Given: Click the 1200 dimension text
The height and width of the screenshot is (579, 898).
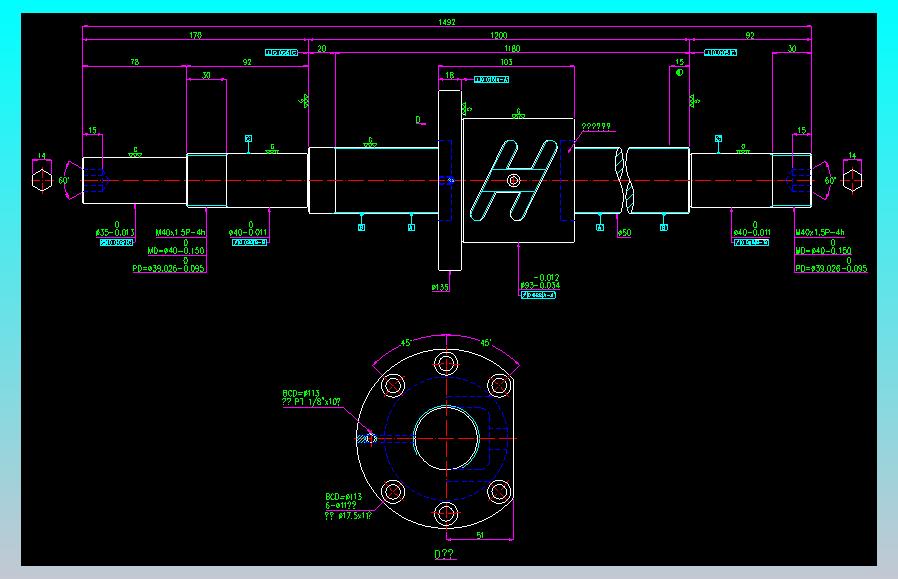Looking at the screenshot, I should pyautogui.click(x=498, y=35).
